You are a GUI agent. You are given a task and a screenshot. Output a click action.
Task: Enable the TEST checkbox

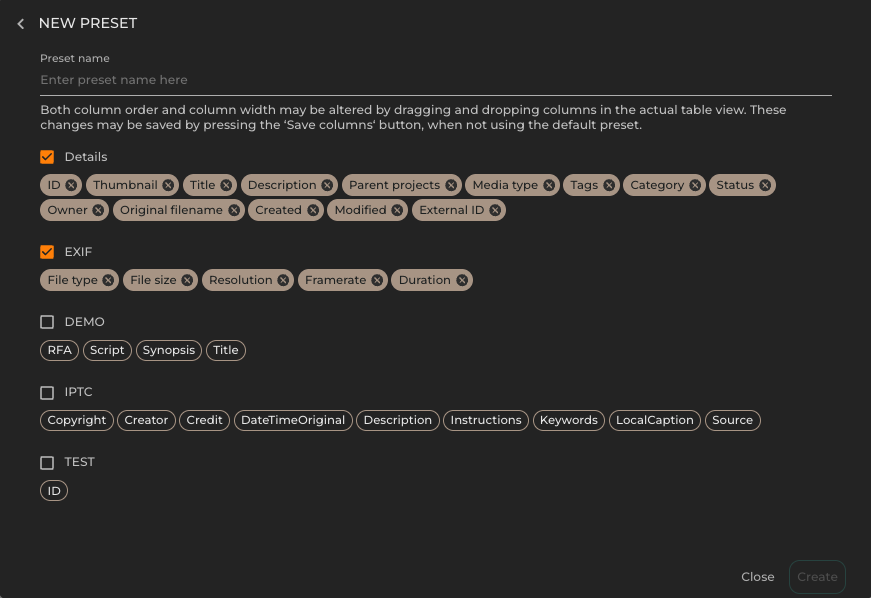46,461
